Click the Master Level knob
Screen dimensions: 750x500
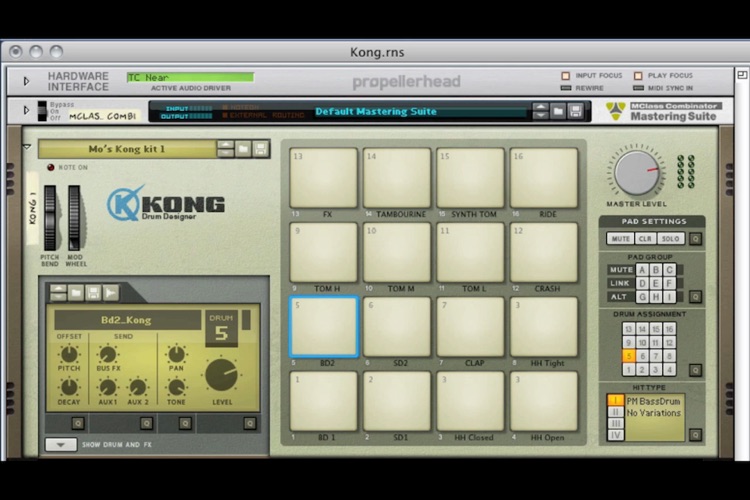(x=637, y=173)
